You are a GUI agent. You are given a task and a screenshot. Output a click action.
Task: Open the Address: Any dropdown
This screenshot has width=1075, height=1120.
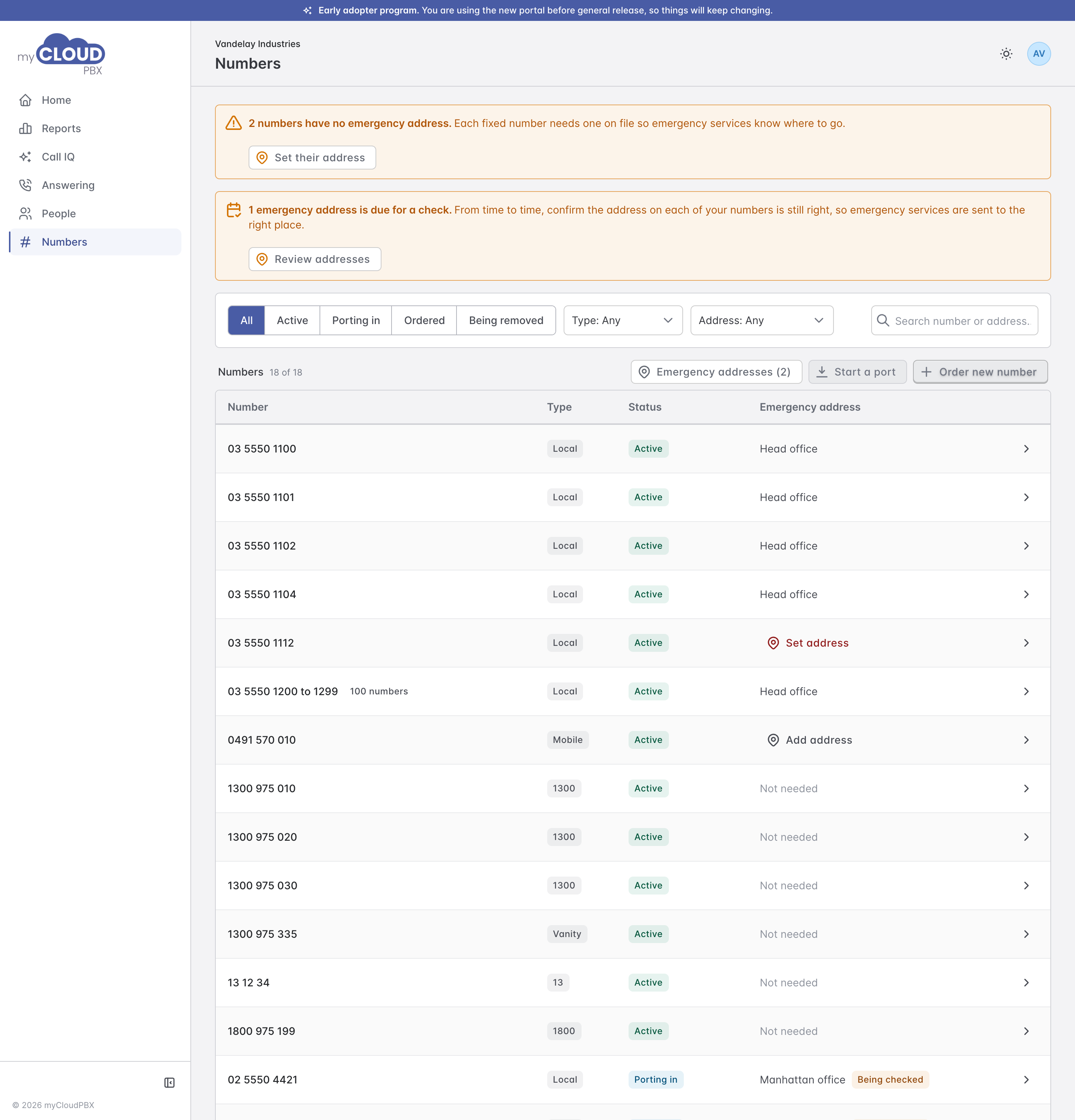(761, 321)
